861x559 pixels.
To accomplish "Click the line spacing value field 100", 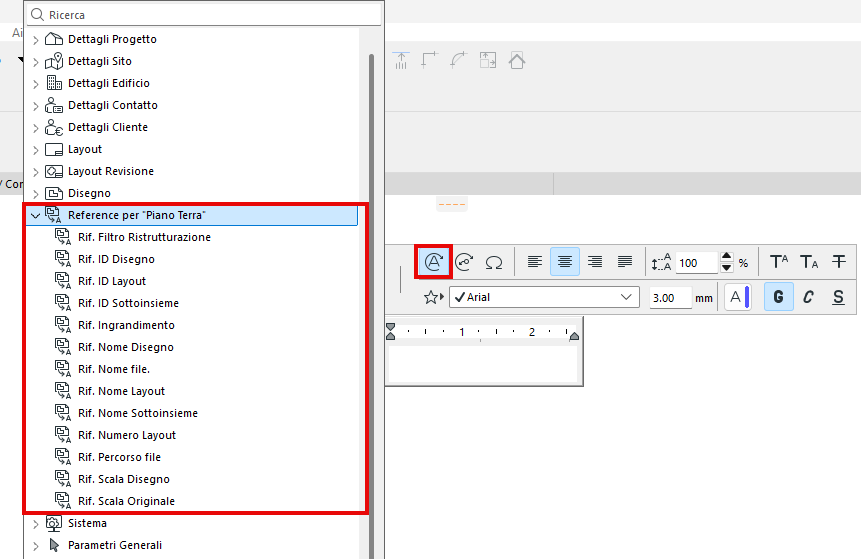I will pos(696,263).
